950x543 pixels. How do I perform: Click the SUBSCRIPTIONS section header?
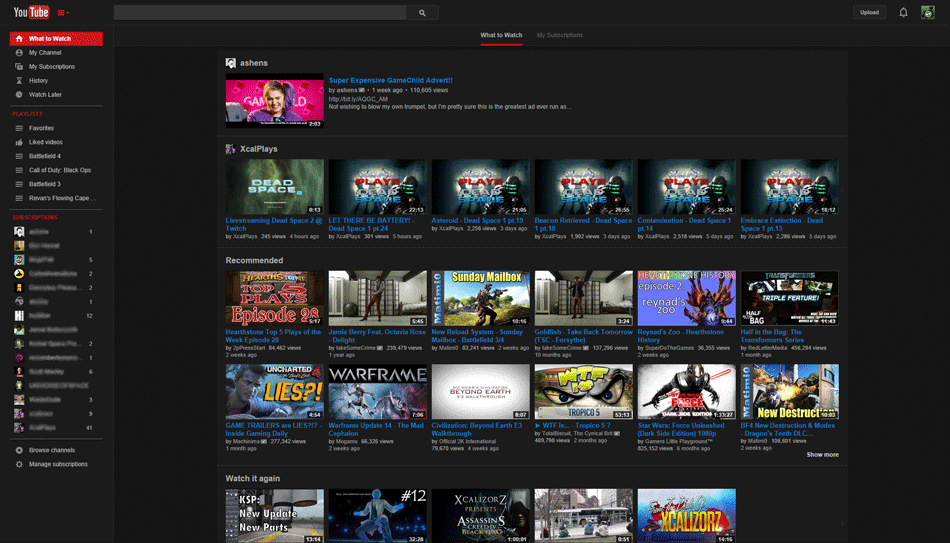point(35,217)
